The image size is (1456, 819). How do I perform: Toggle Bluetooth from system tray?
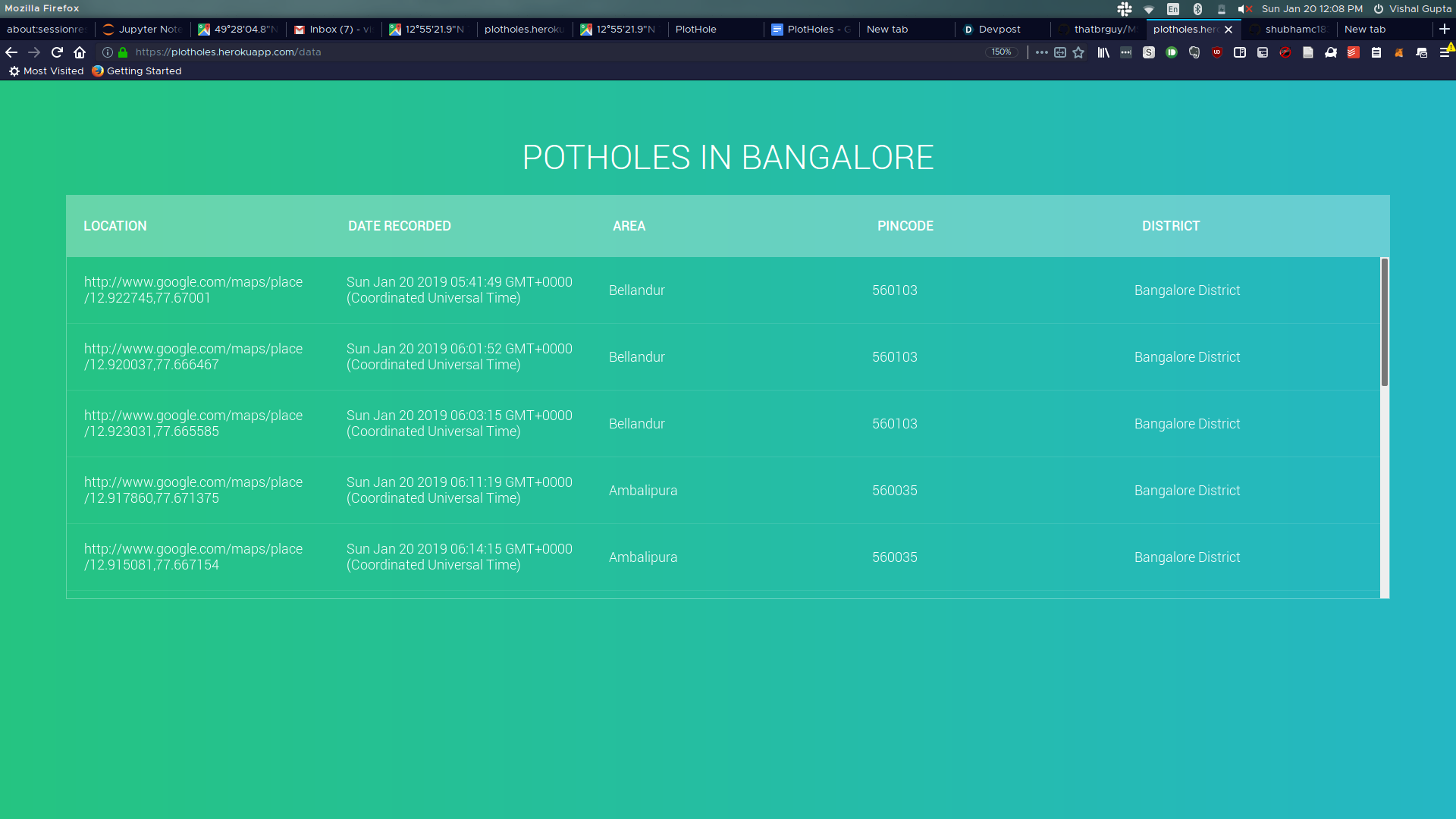click(1197, 9)
